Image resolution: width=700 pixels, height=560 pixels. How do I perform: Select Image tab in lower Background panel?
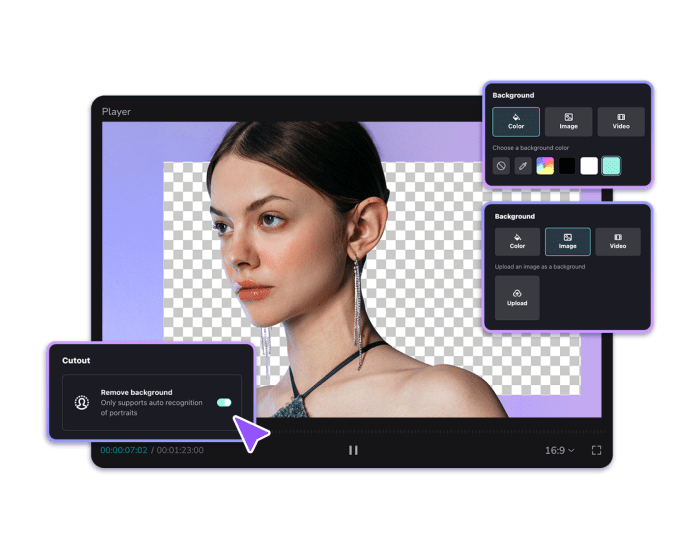click(567, 242)
